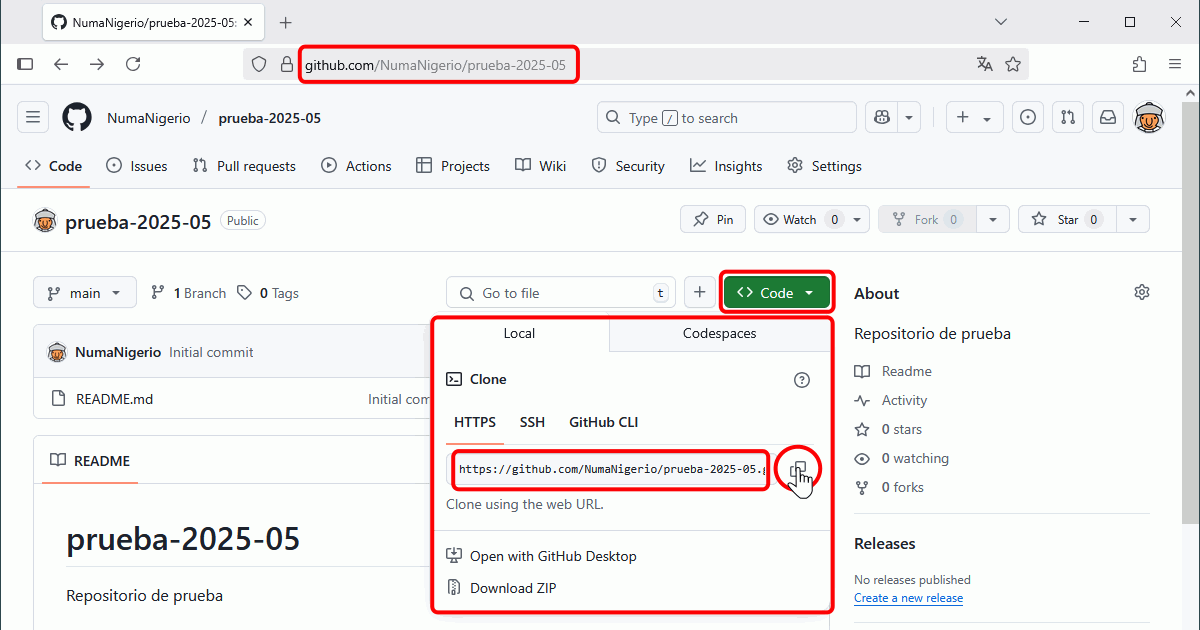Open the Wiki tab

(541, 166)
